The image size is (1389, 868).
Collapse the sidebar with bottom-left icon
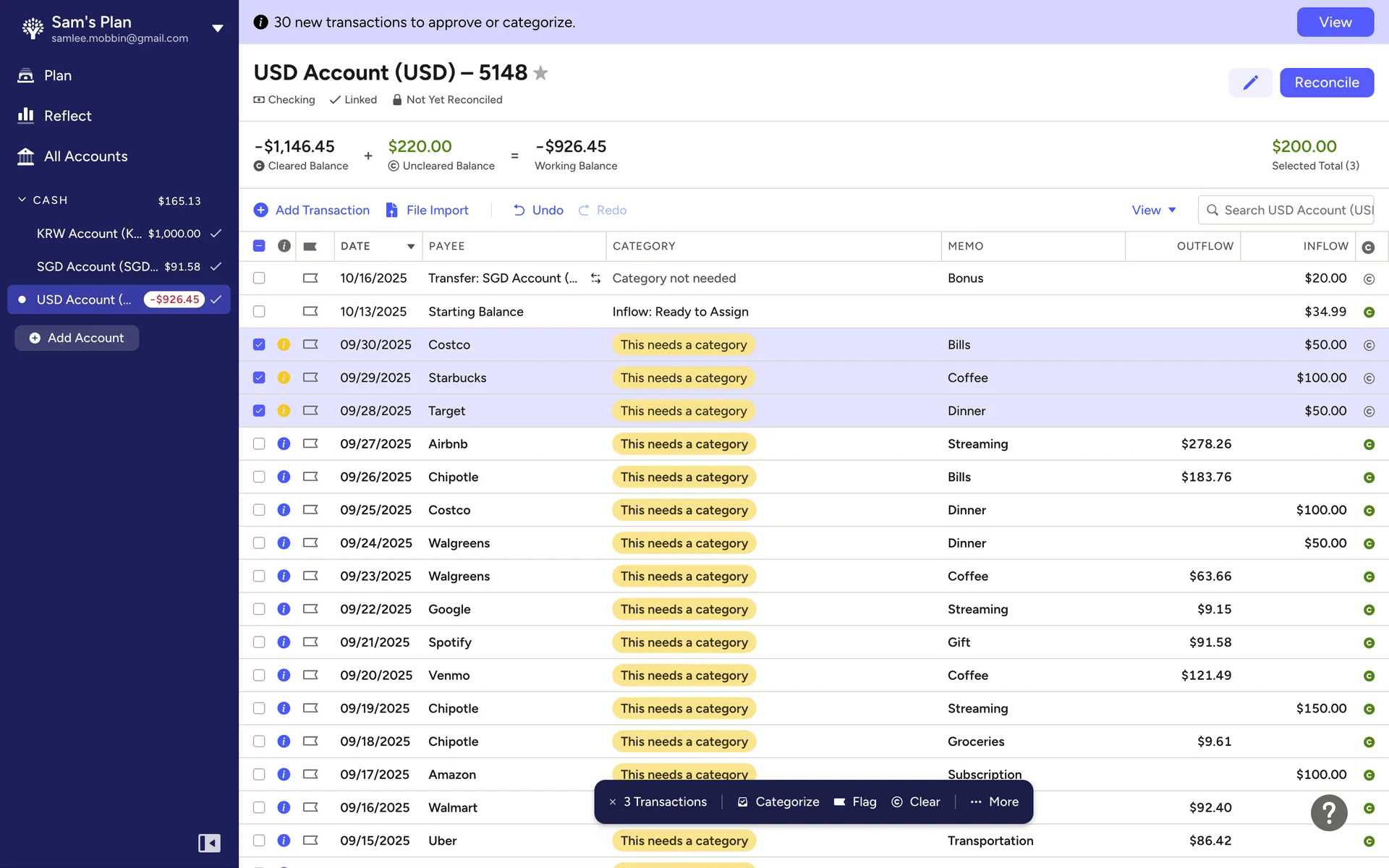[x=209, y=843]
